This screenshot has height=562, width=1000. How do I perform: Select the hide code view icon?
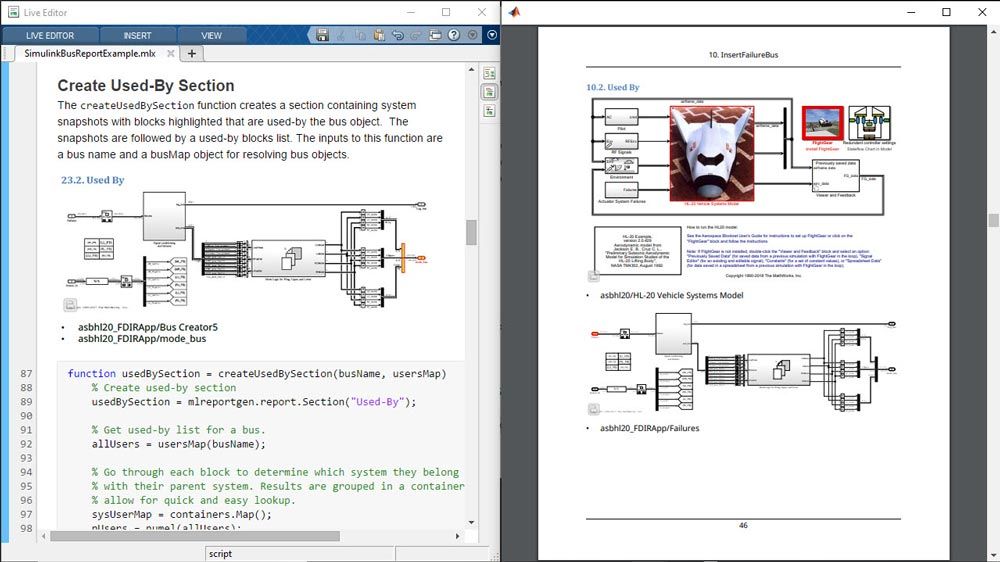[489, 110]
